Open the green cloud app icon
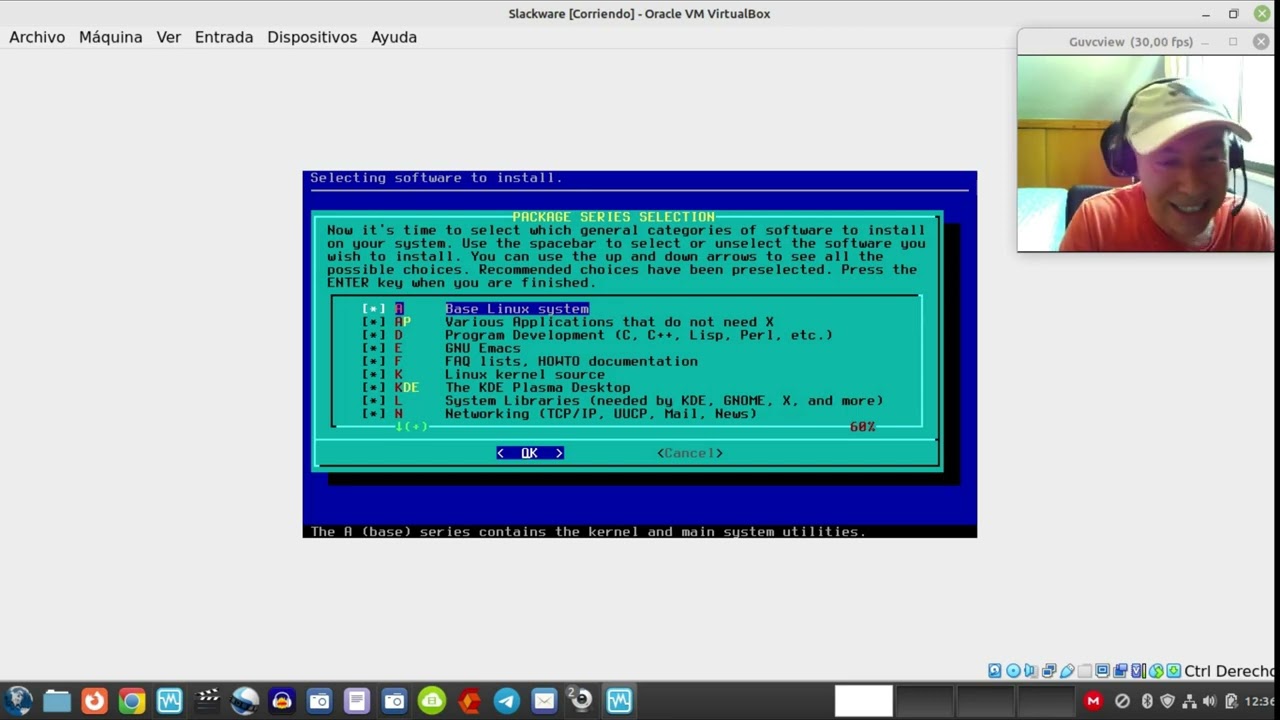Screen dimensions: 1280x720 click(x=432, y=701)
